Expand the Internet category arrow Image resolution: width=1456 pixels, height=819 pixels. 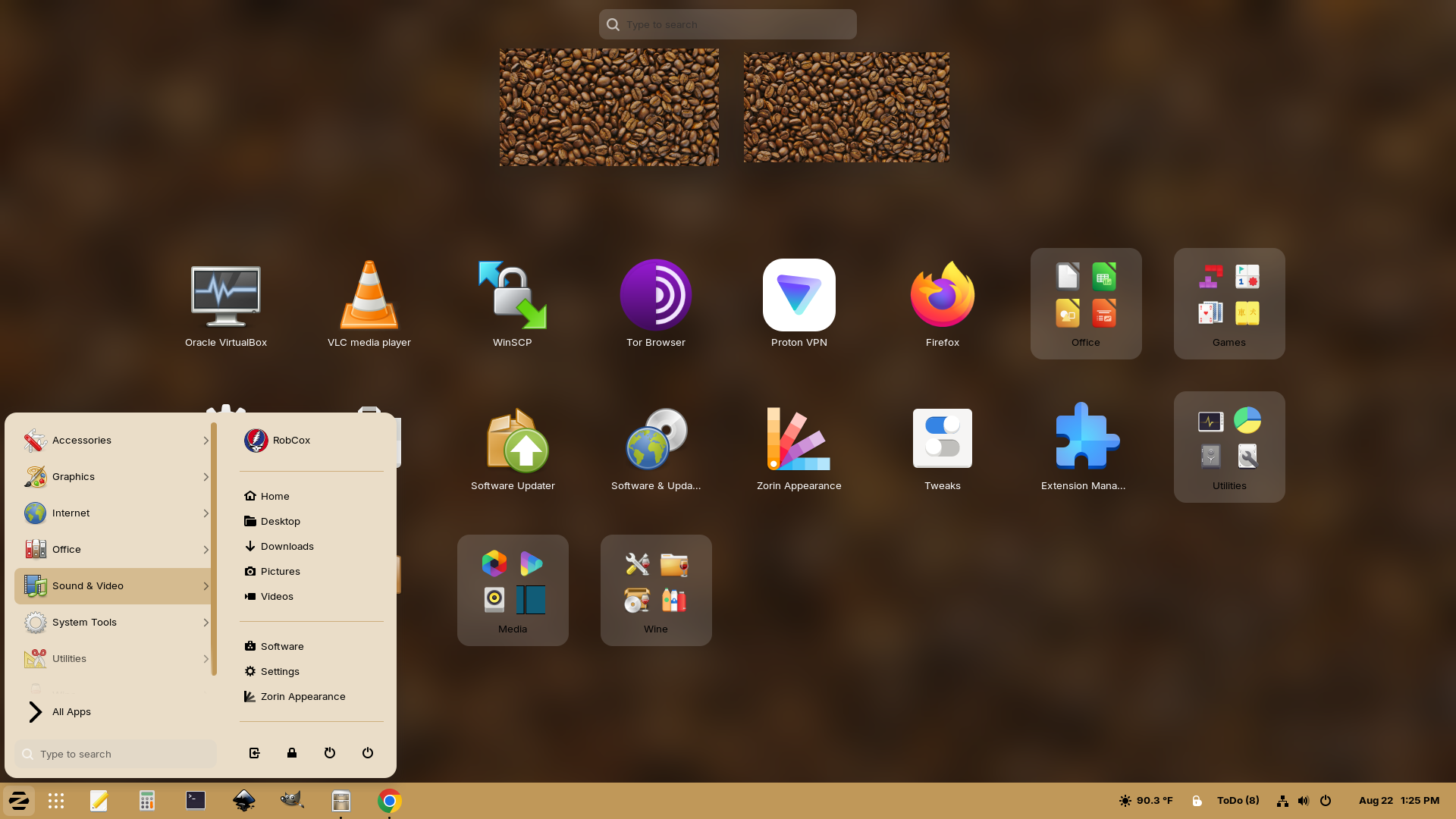pyautogui.click(x=206, y=513)
